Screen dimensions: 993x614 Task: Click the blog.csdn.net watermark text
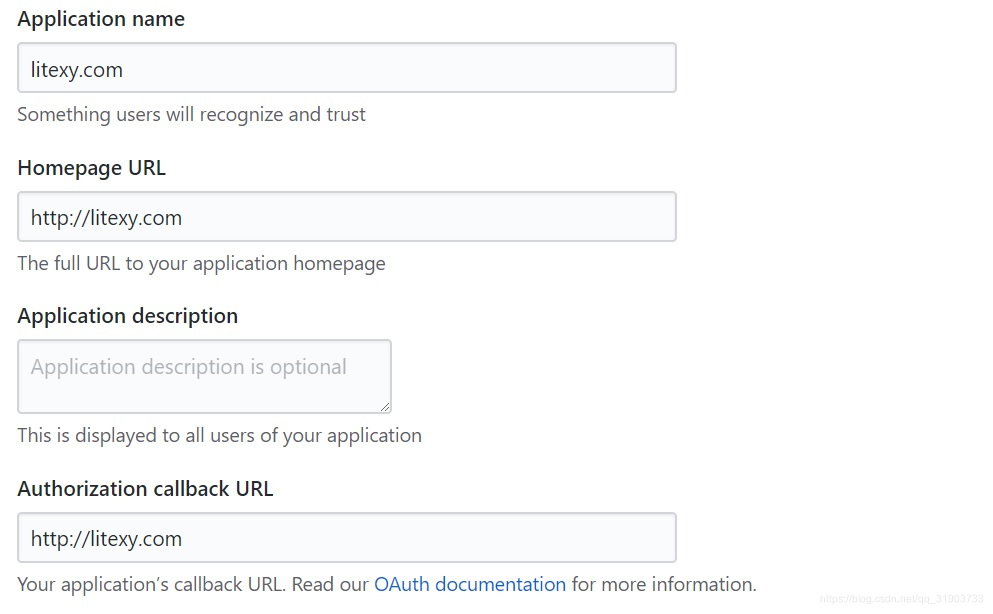(901, 600)
